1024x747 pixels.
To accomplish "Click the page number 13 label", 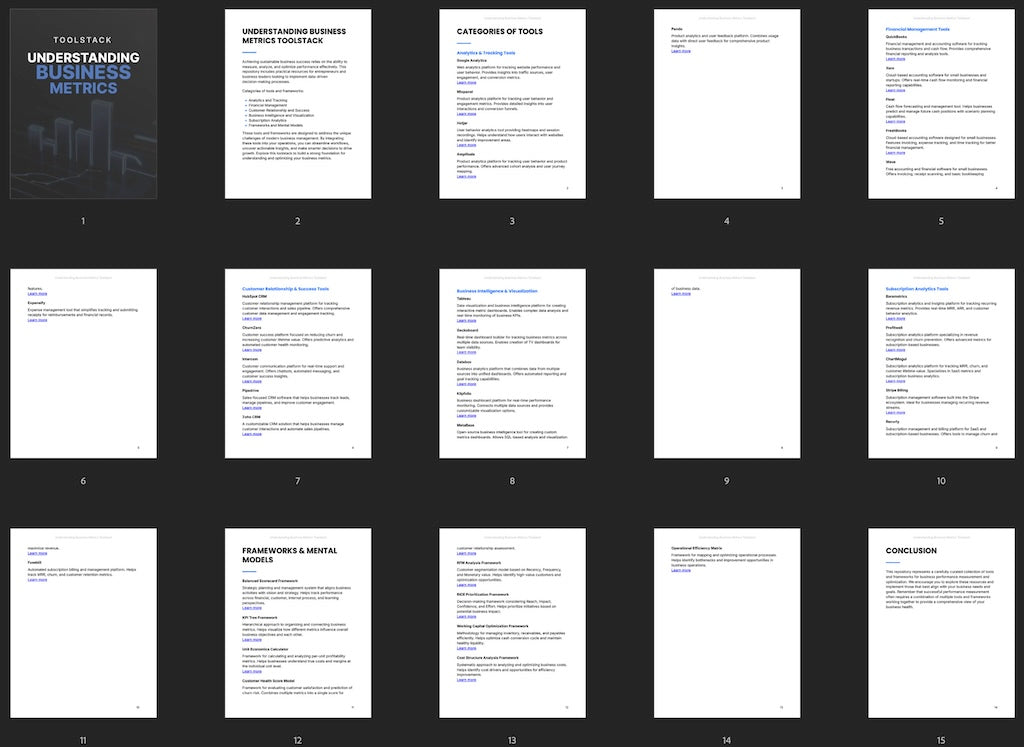I will 512,740.
